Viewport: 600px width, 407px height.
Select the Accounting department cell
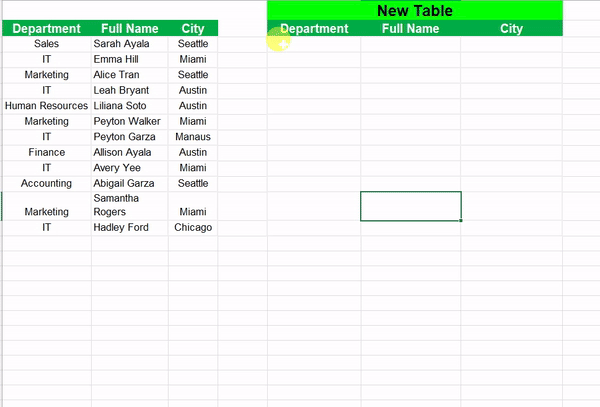[47, 184]
